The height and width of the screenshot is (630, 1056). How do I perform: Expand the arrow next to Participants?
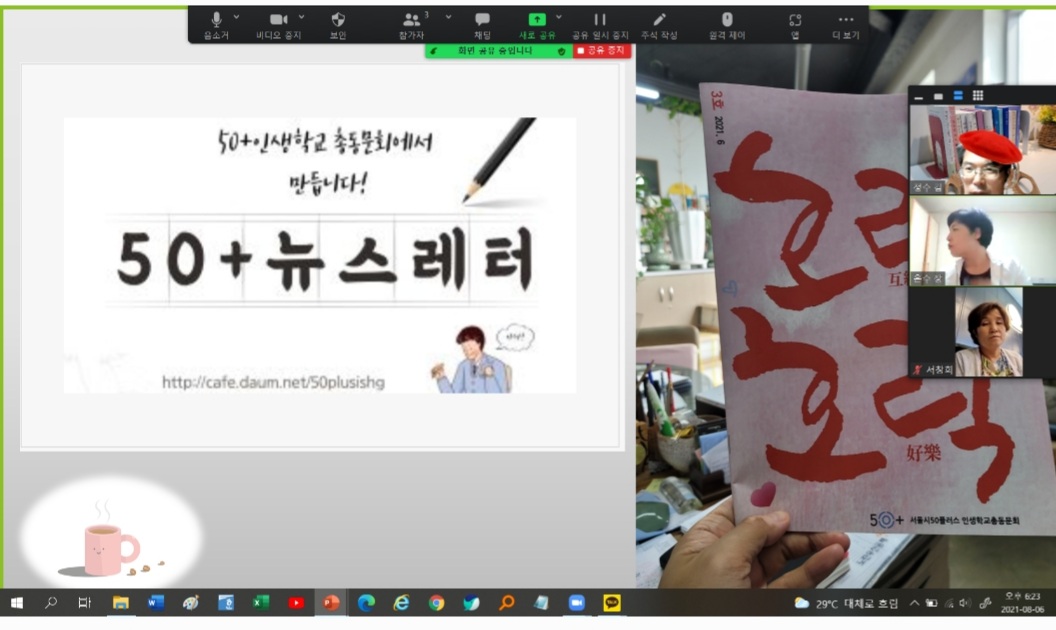point(448,17)
